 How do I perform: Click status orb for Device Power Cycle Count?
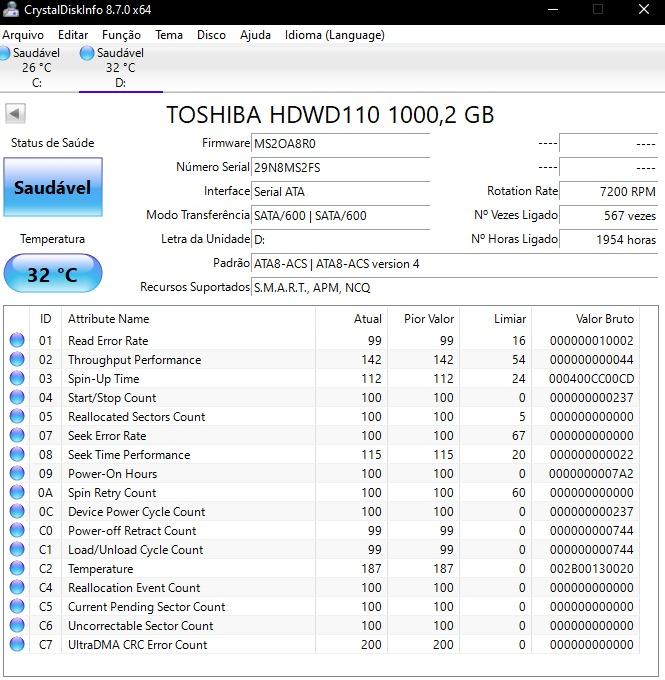[x=17, y=511]
